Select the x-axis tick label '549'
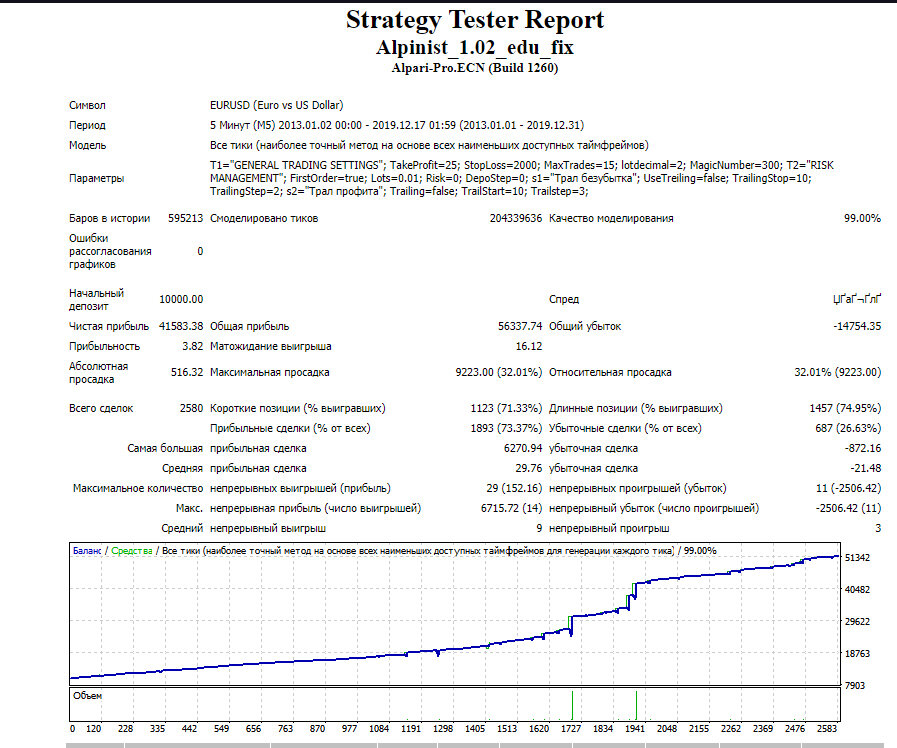 221,729
